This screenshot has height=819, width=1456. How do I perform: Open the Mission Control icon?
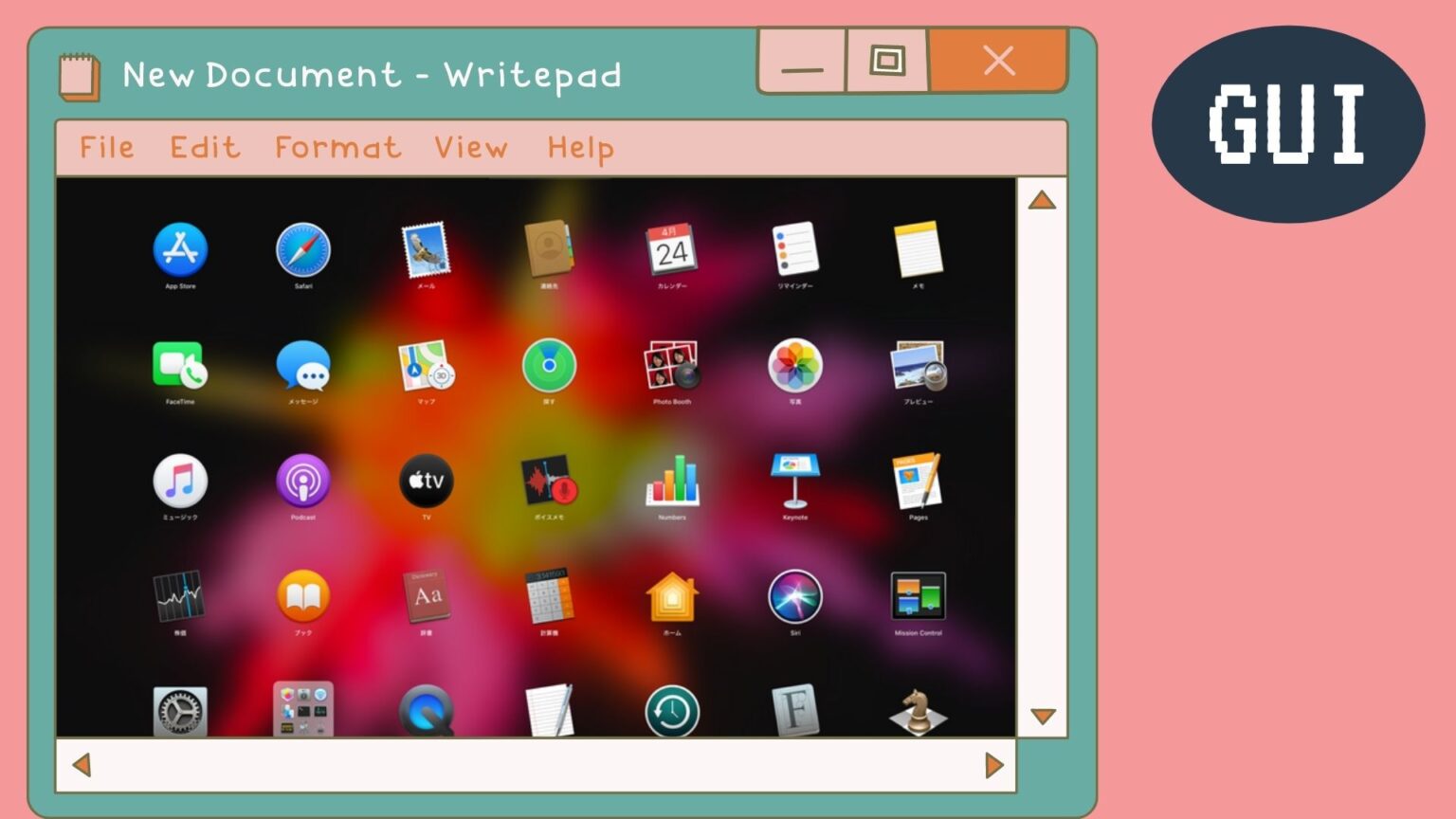pos(919,596)
